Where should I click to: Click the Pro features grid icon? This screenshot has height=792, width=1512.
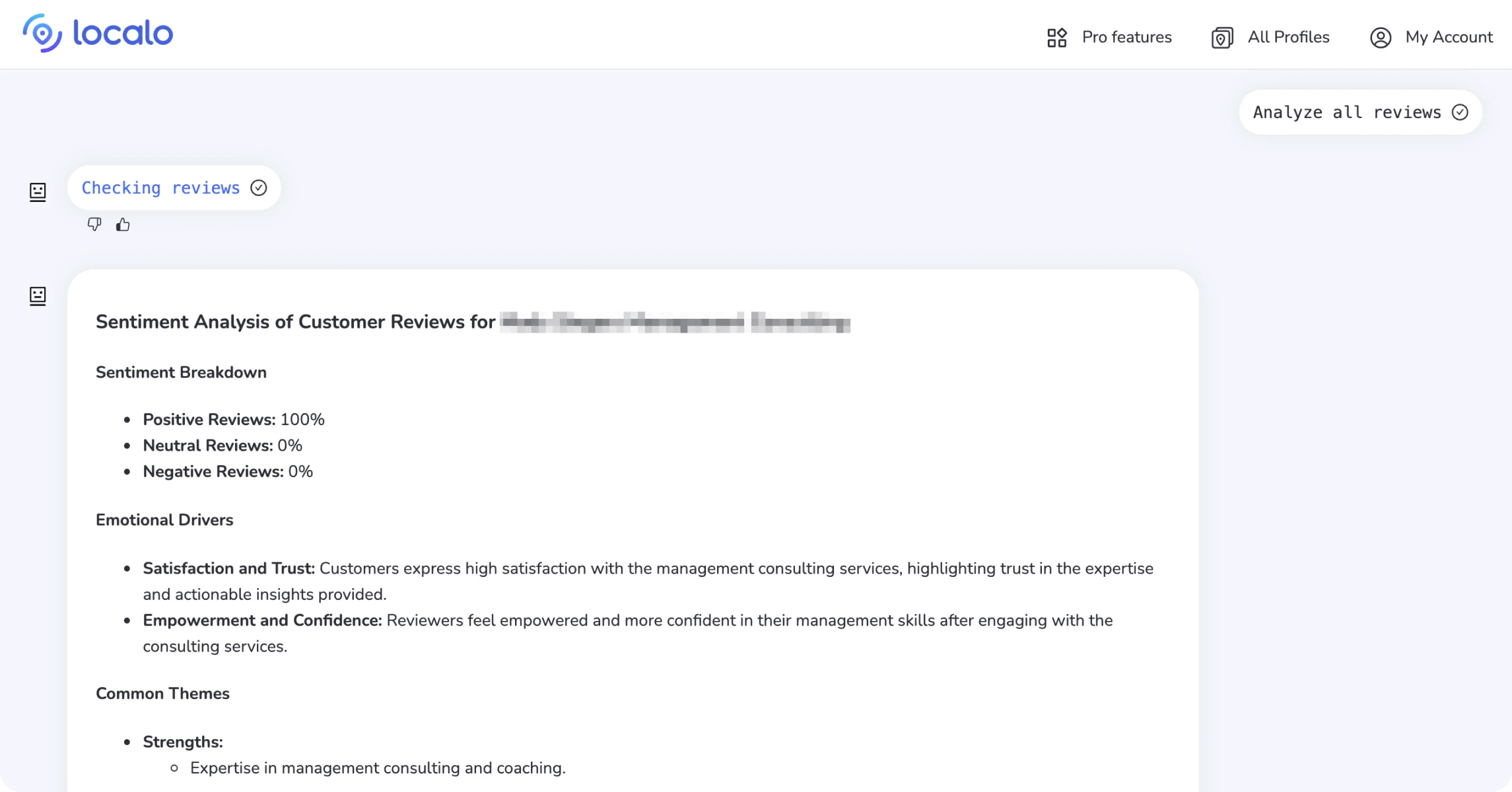[x=1056, y=37]
